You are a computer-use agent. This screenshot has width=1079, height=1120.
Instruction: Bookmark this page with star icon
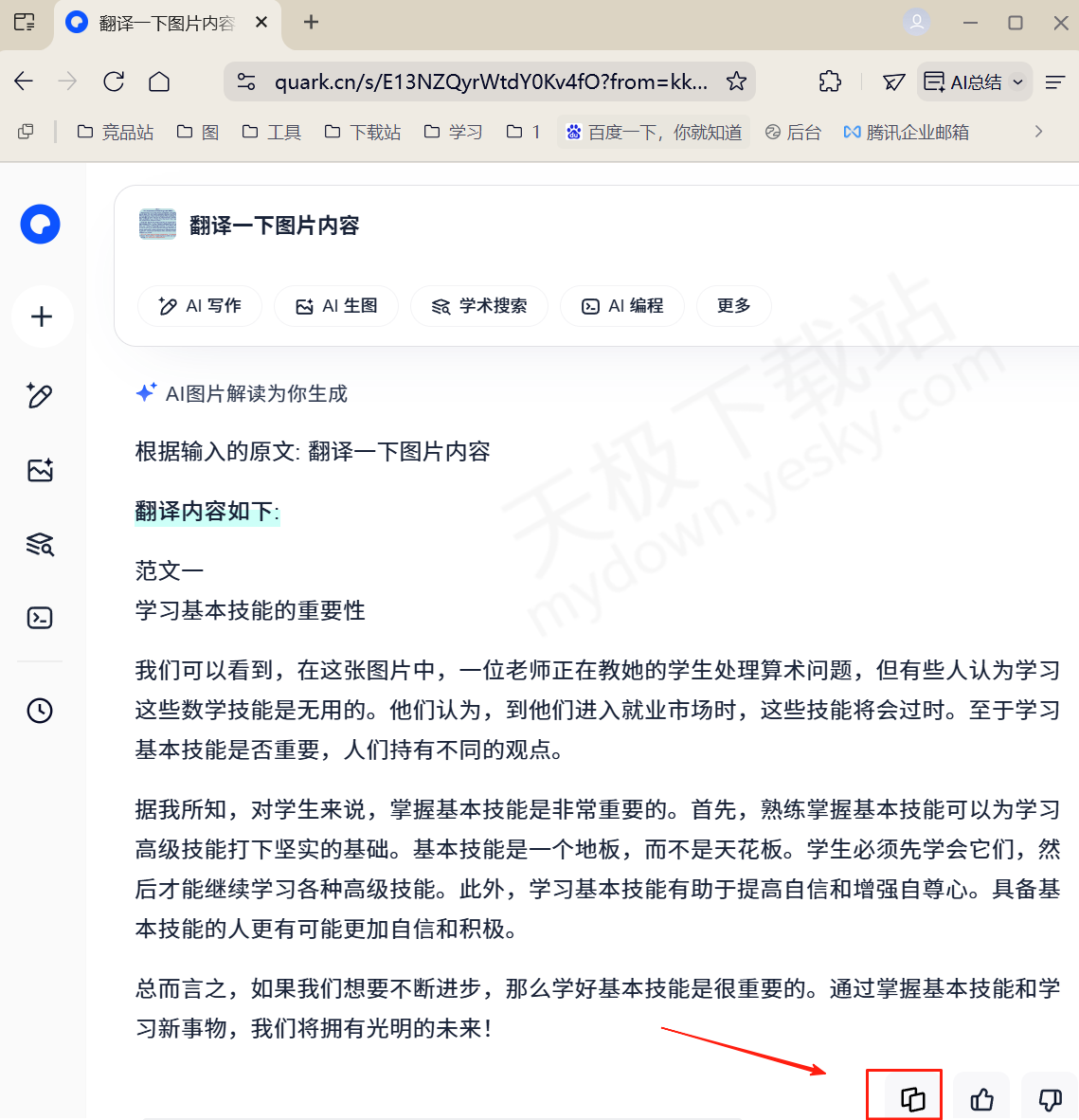click(736, 81)
